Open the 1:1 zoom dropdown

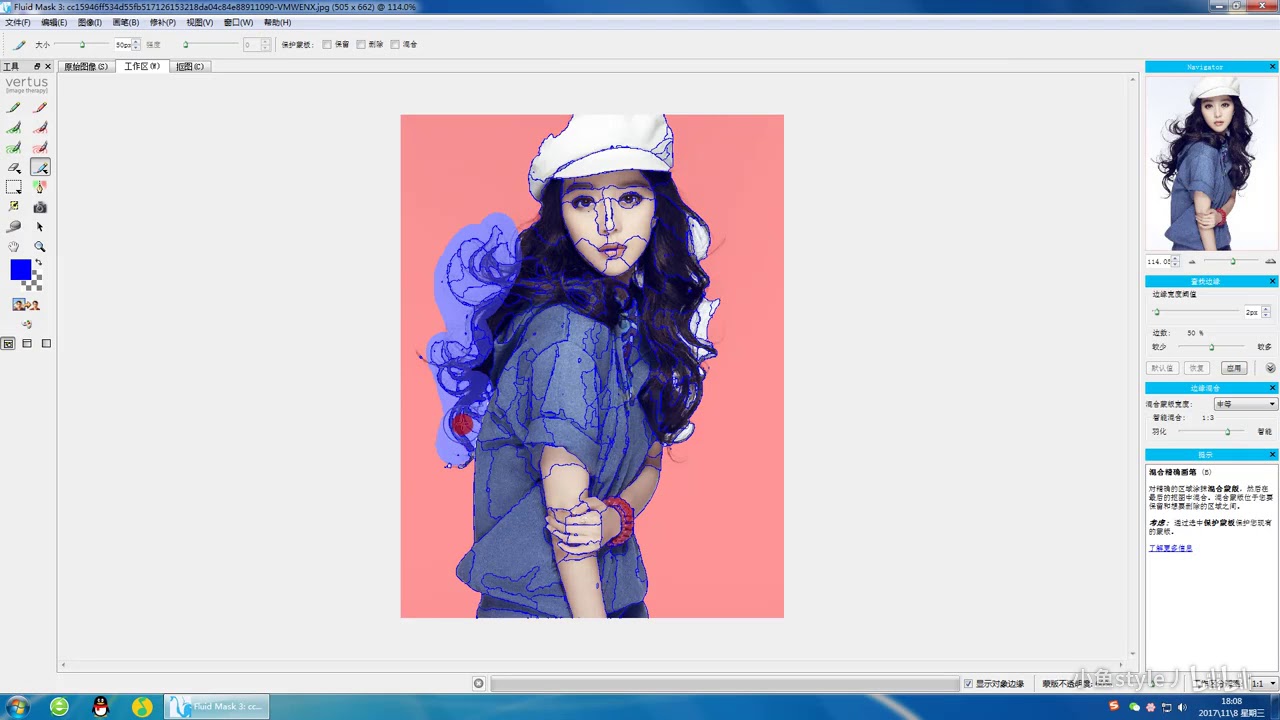click(x=1264, y=684)
